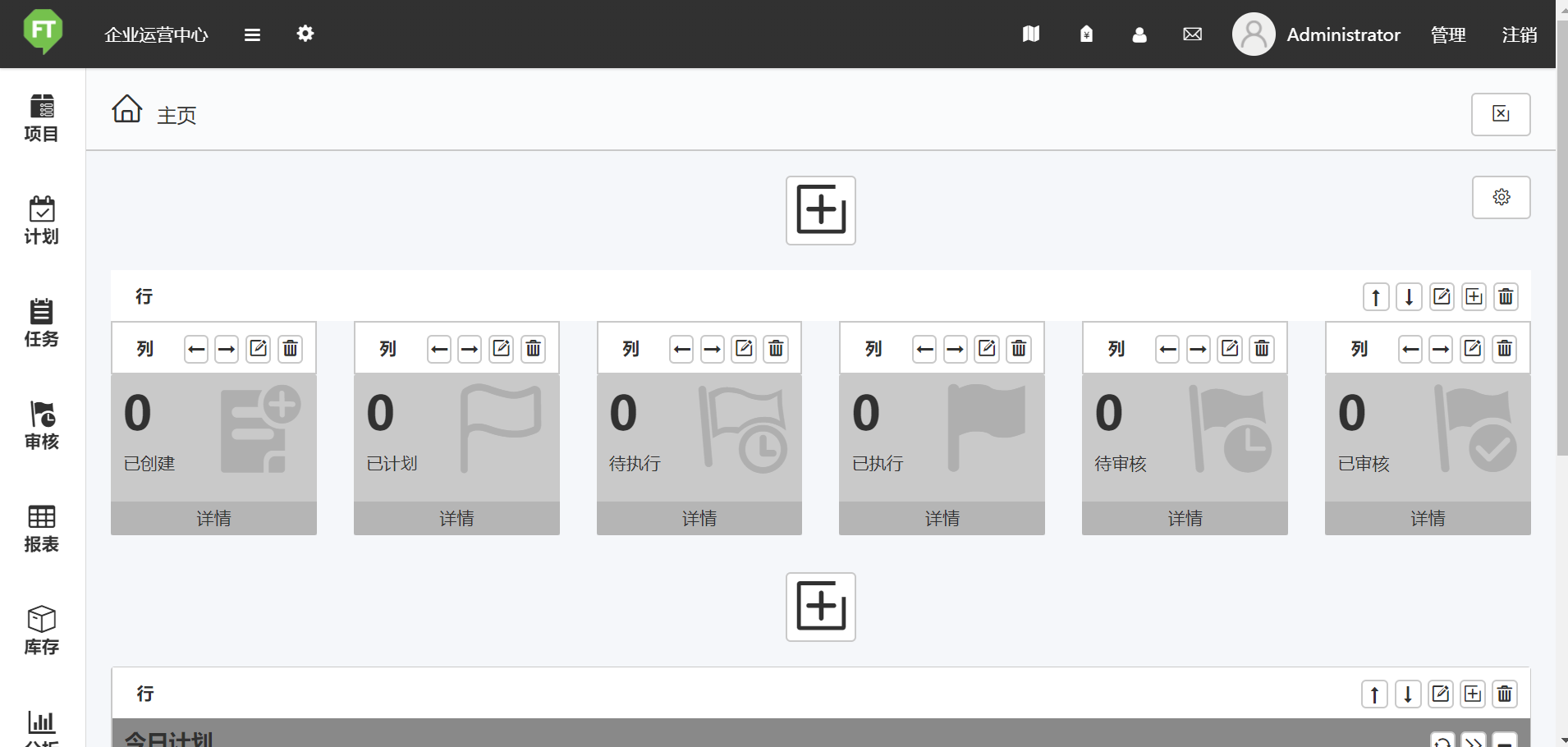This screenshot has height=747, width=1568.
Task: Go to the 任务 (Tasks) sidebar section
Action: [x=41, y=323]
